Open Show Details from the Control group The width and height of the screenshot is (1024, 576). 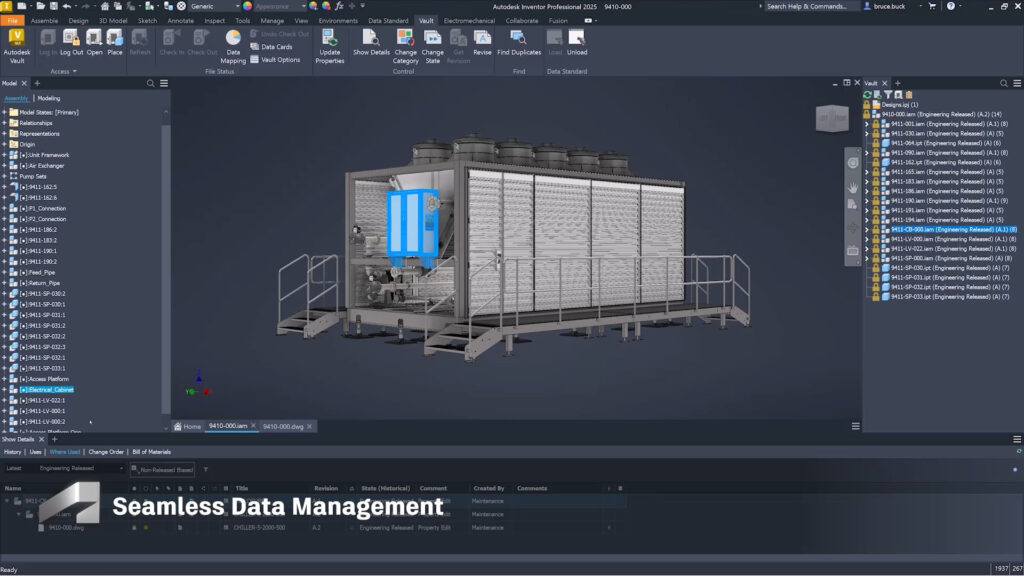[371, 38]
